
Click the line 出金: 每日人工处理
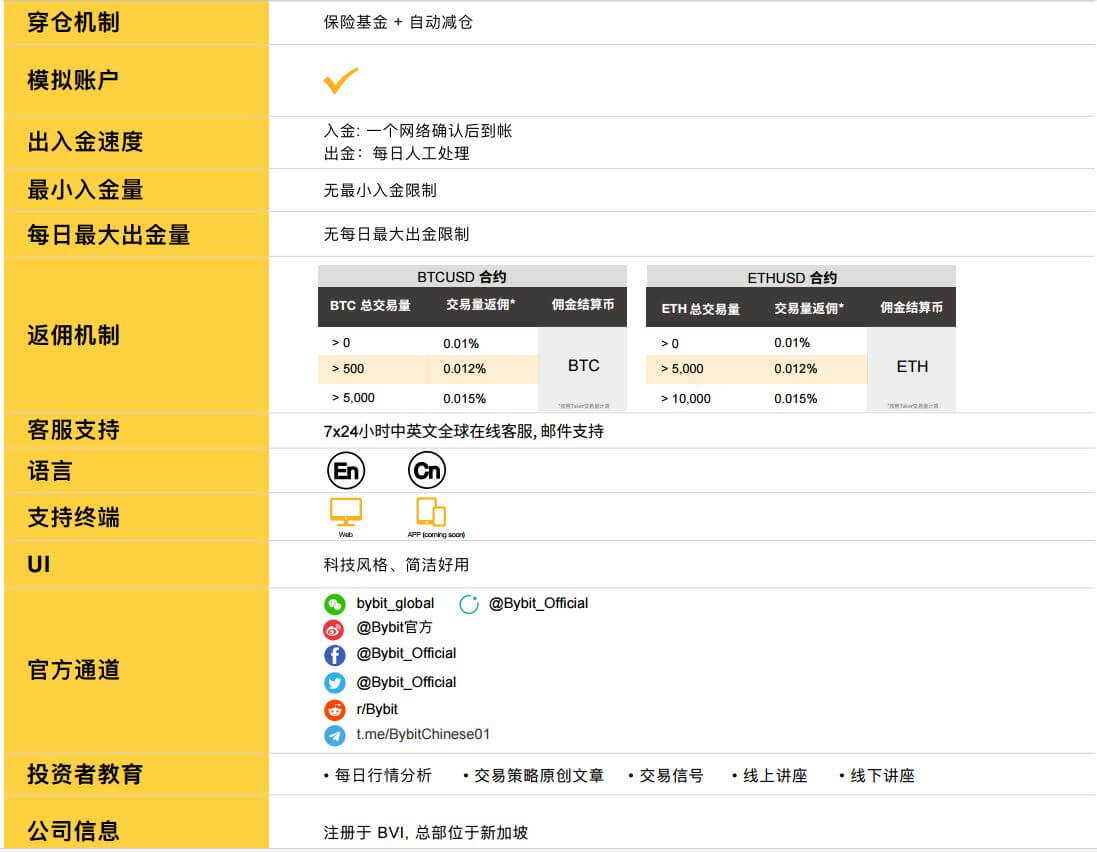397,153
